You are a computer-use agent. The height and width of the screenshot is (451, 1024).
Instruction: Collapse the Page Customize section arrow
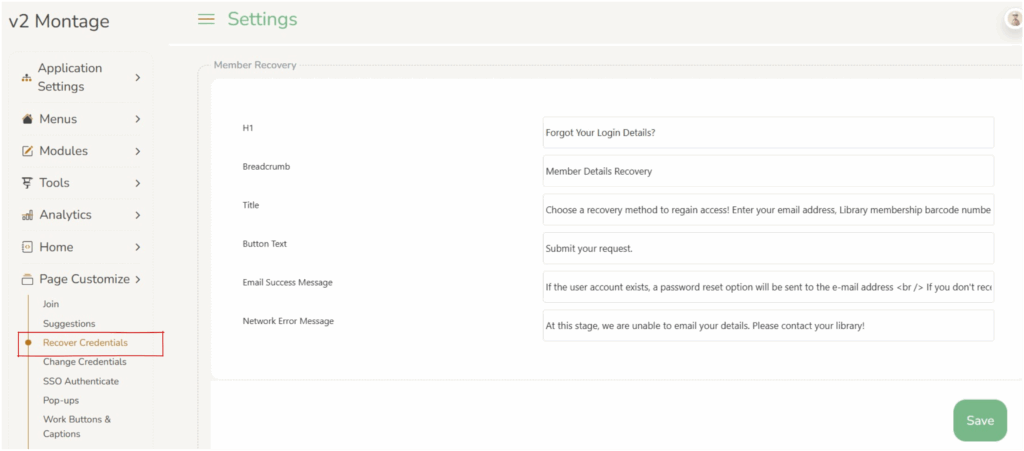pos(138,279)
